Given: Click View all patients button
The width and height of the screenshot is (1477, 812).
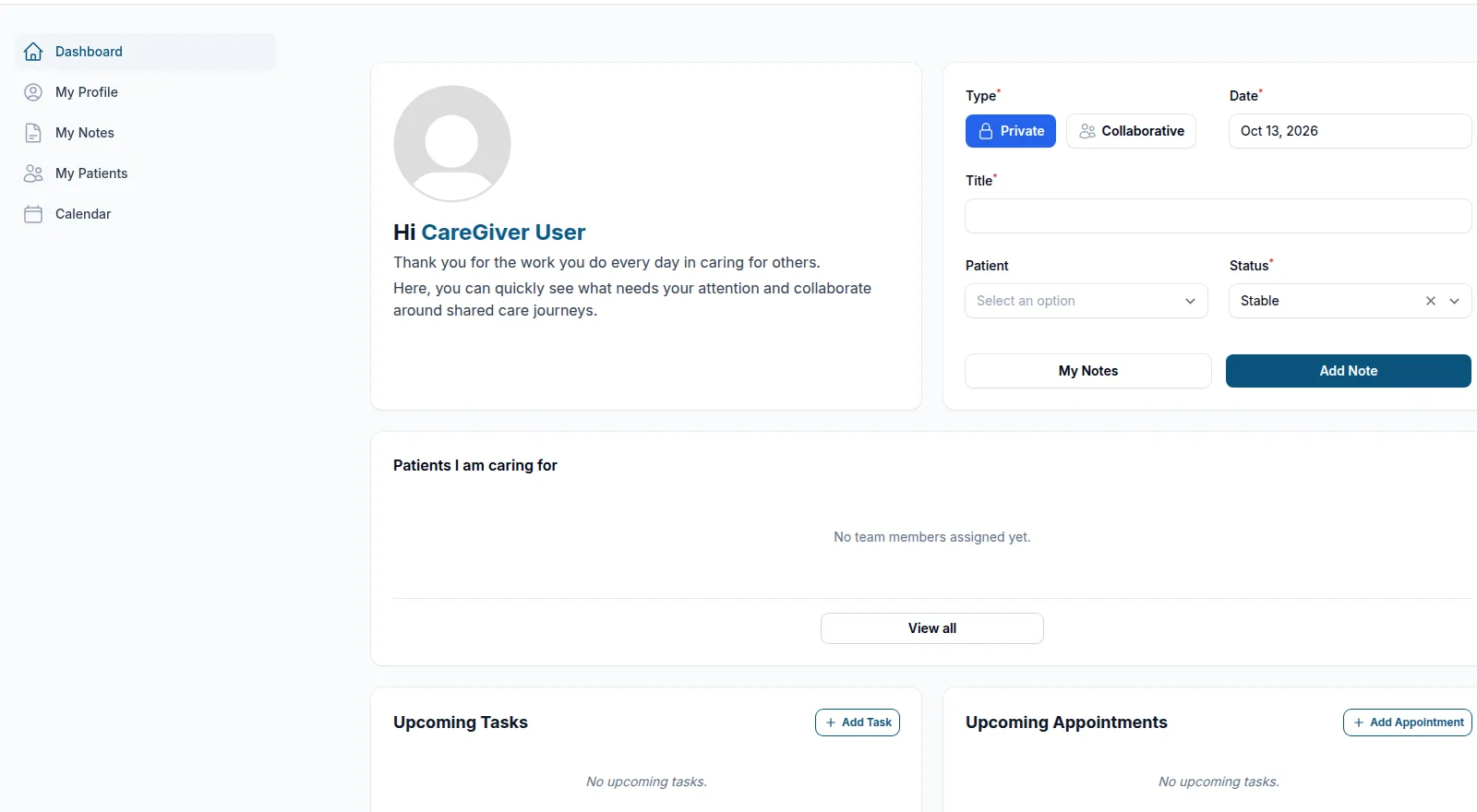Looking at the screenshot, I should click(x=932, y=628).
